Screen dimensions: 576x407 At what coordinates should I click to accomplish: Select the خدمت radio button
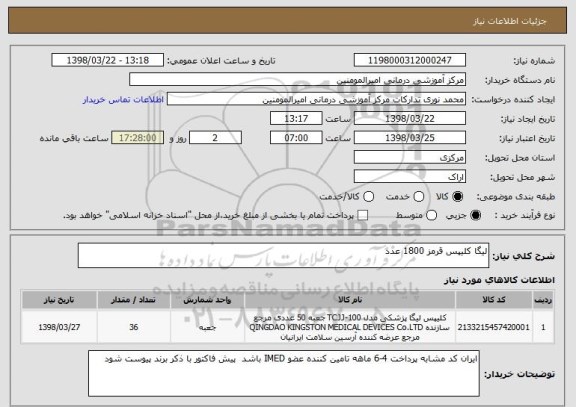point(419,197)
